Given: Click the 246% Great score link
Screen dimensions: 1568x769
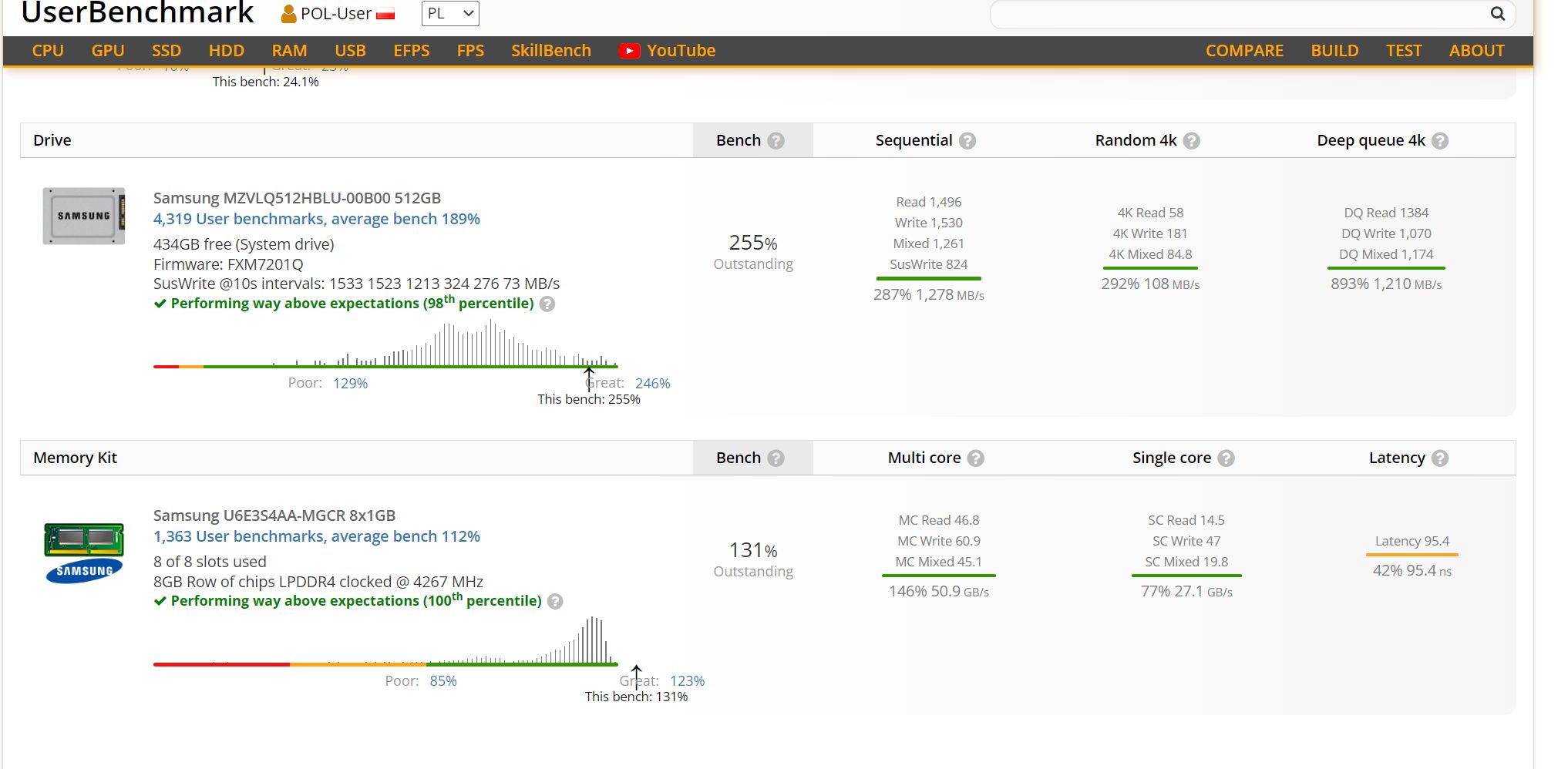Looking at the screenshot, I should 652,383.
